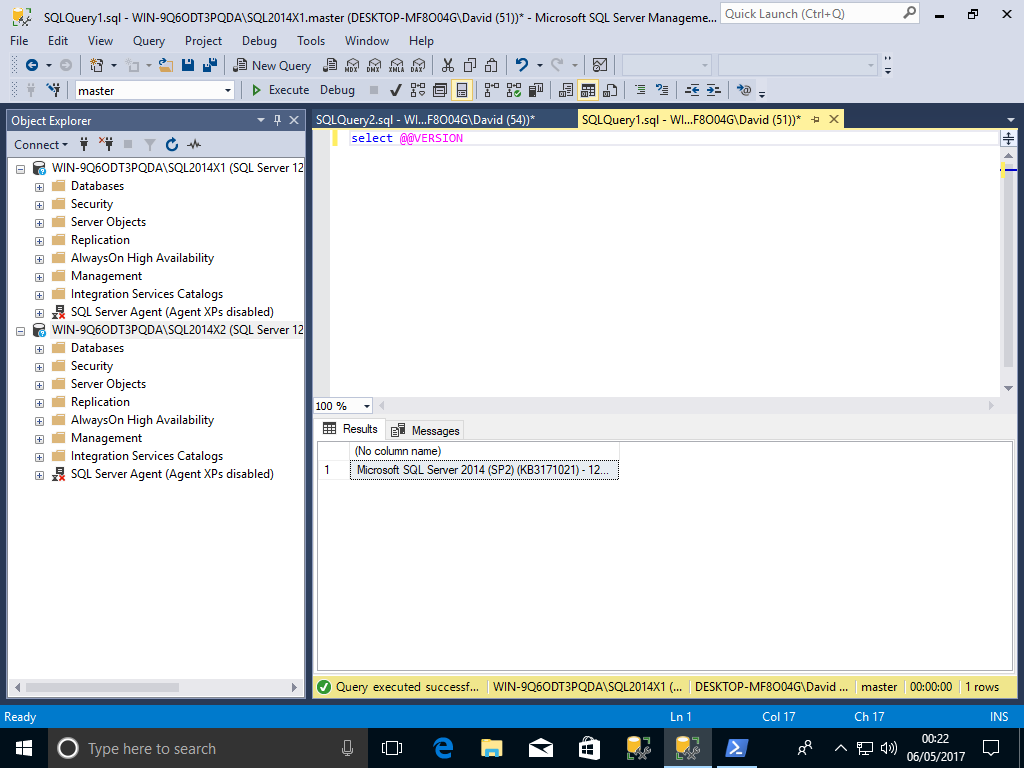
Task: Click the Analysis Services MDX Query icon
Action: point(351,65)
